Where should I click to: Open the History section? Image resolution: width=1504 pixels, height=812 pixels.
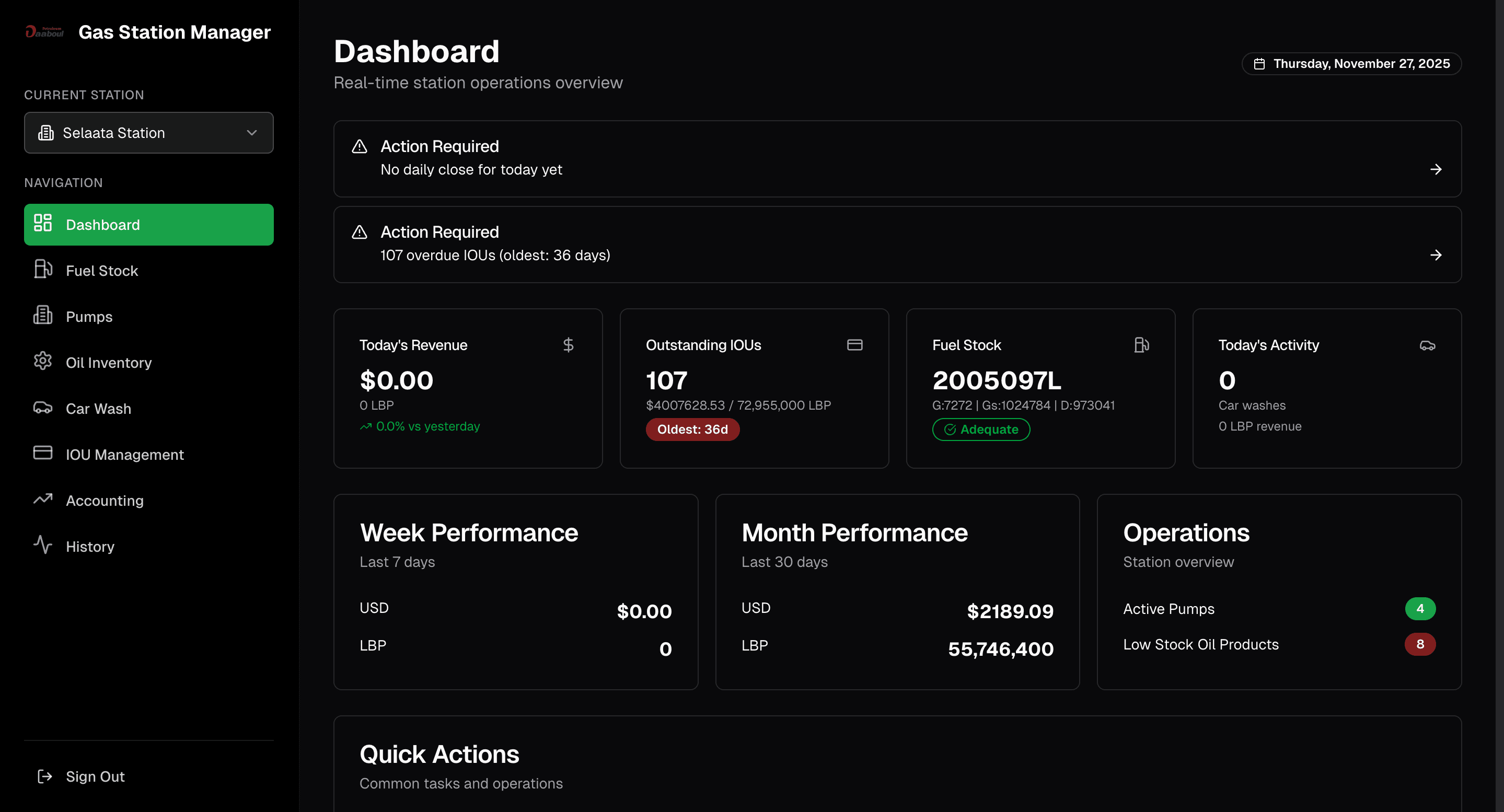tap(90, 547)
